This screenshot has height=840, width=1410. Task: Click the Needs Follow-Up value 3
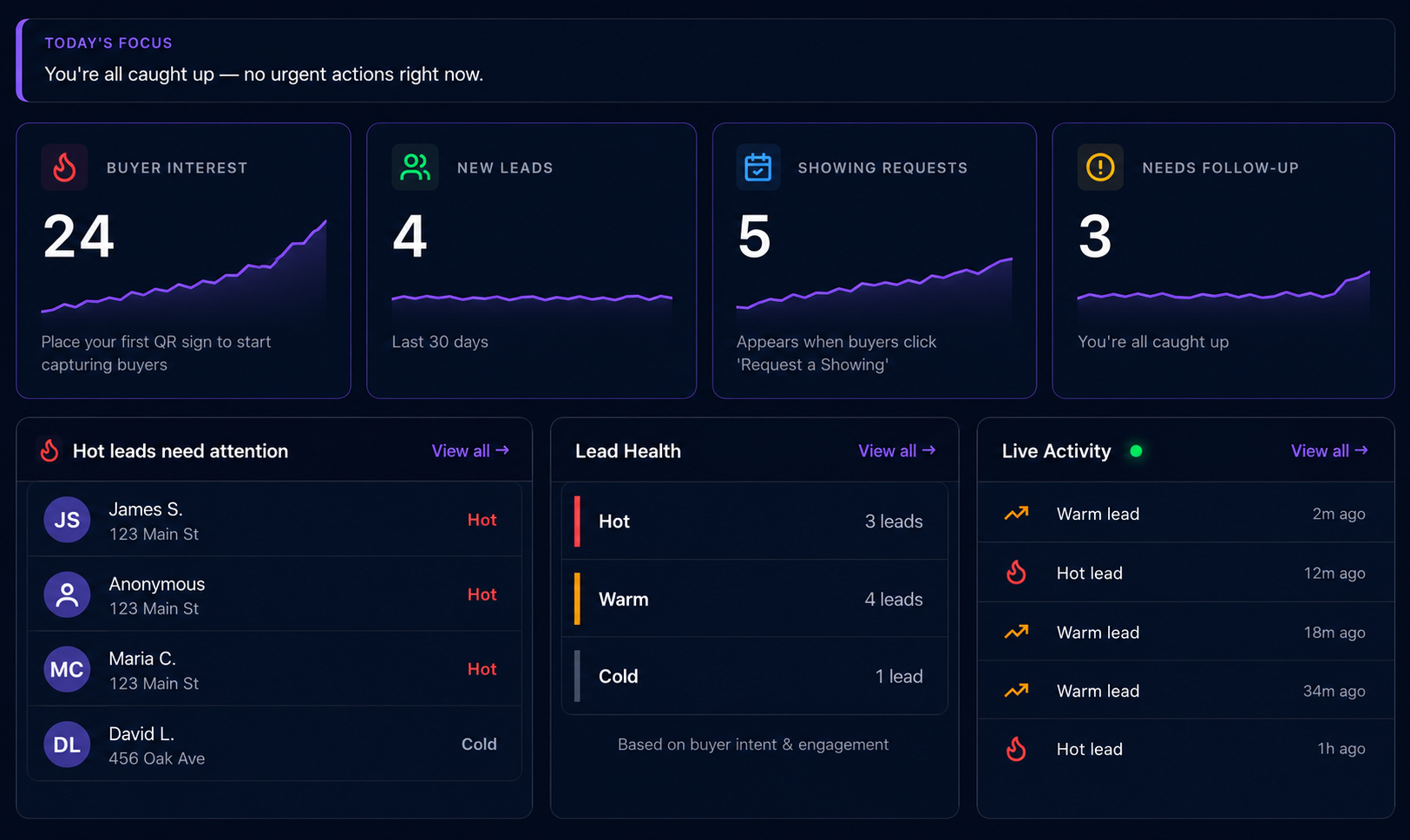coord(1095,237)
